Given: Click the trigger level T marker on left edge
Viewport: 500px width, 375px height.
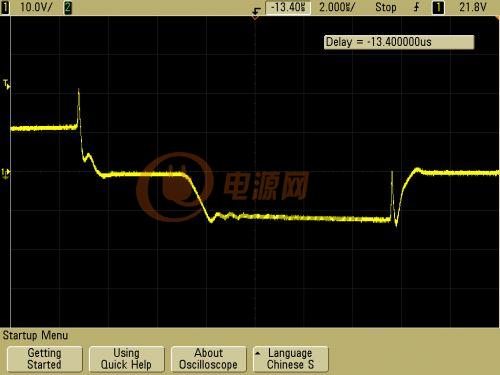Looking at the screenshot, I should point(7,84).
